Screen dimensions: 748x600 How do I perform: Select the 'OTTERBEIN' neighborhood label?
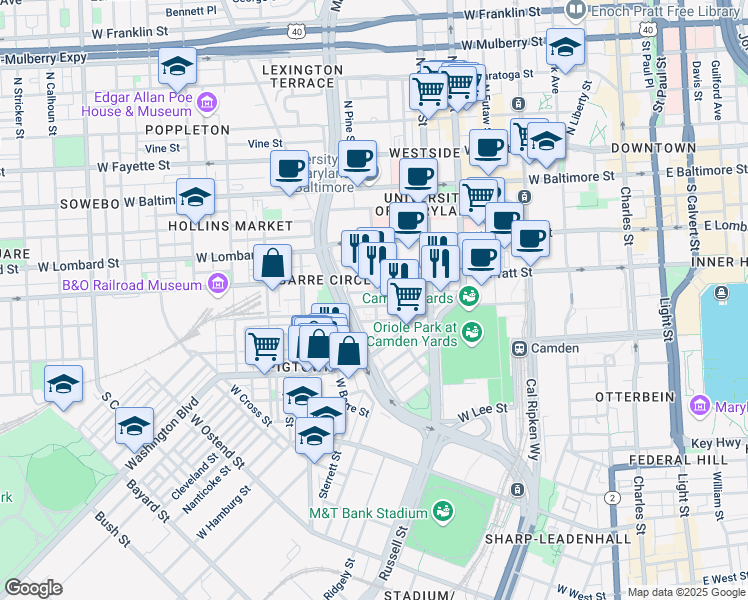click(x=635, y=397)
